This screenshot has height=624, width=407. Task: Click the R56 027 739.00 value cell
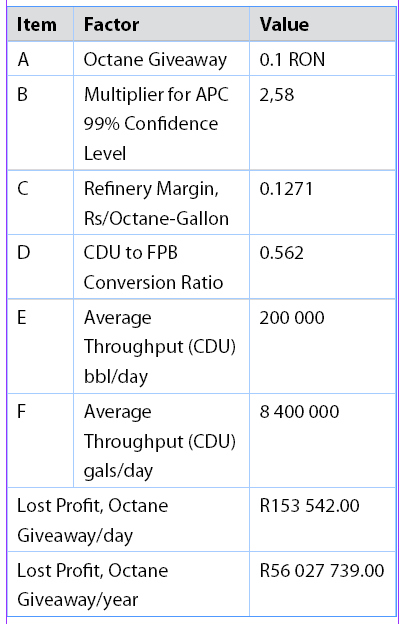[323, 584]
